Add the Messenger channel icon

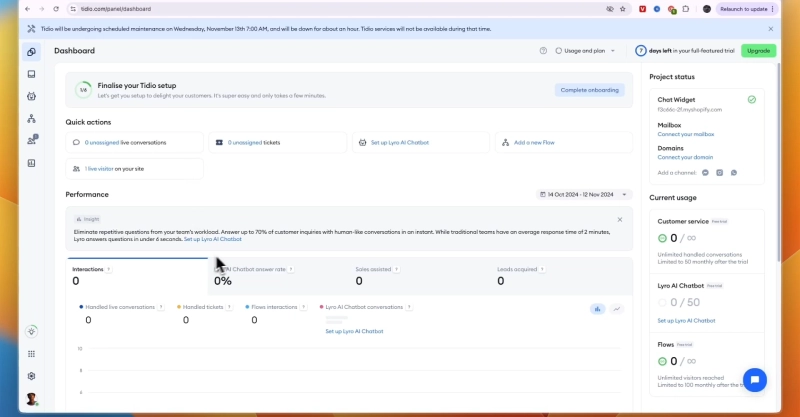click(x=705, y=173)
